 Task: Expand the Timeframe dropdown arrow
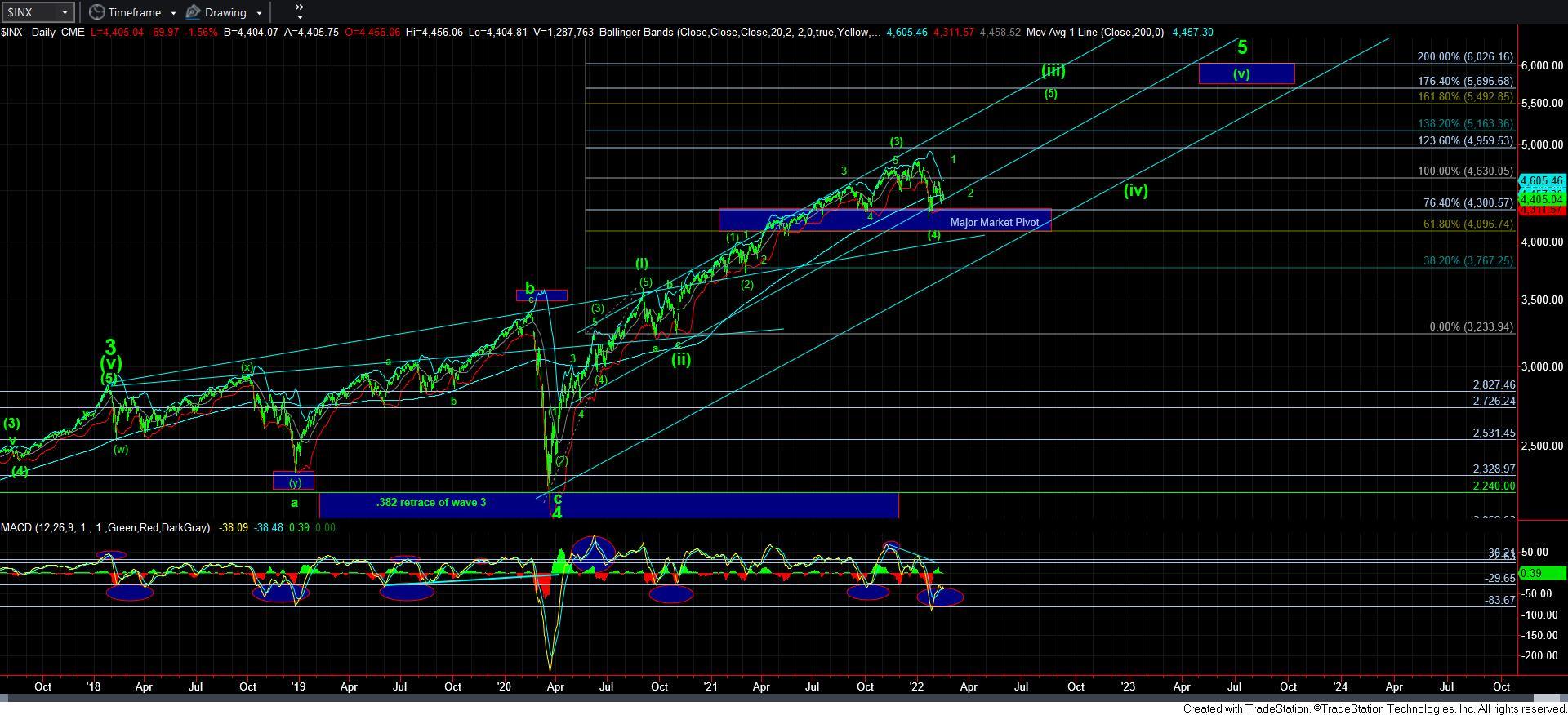pos(173,13)
